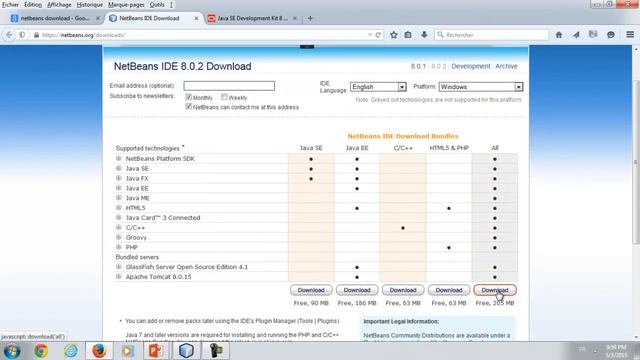This screenshot has width=640, height=360.
Task: Open the Archive link
Action: [506, 66]
